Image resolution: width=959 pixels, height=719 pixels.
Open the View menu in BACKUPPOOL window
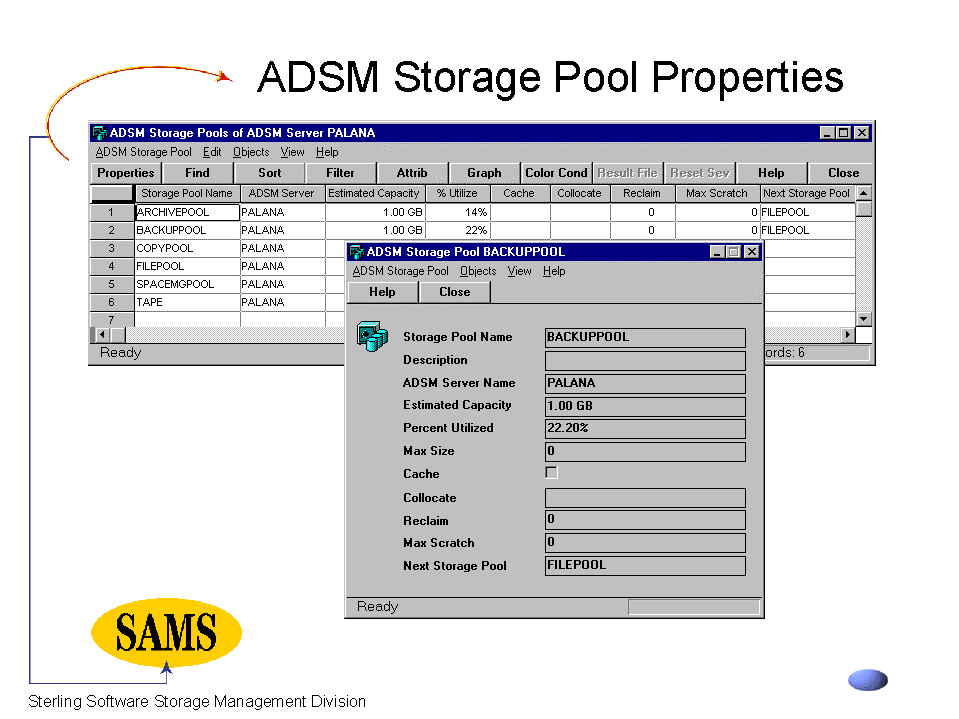519,271
